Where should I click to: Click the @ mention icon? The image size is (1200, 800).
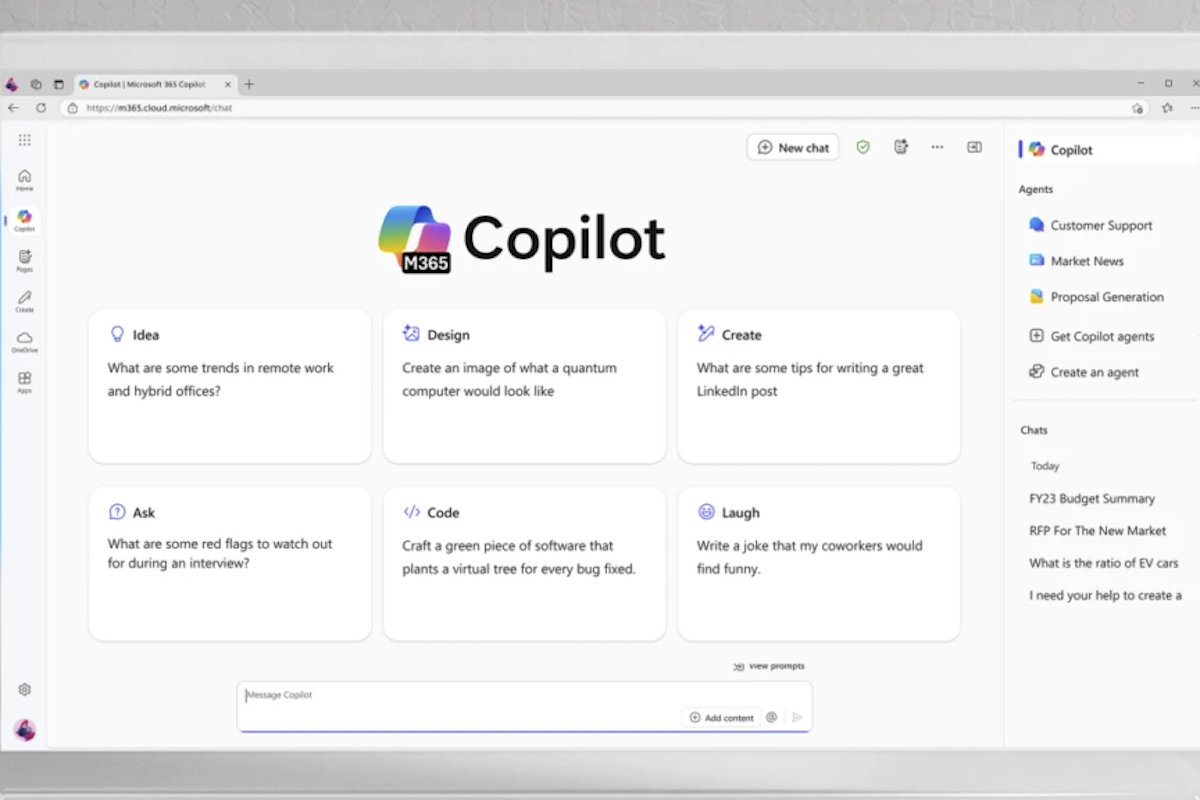coord(771,717)
